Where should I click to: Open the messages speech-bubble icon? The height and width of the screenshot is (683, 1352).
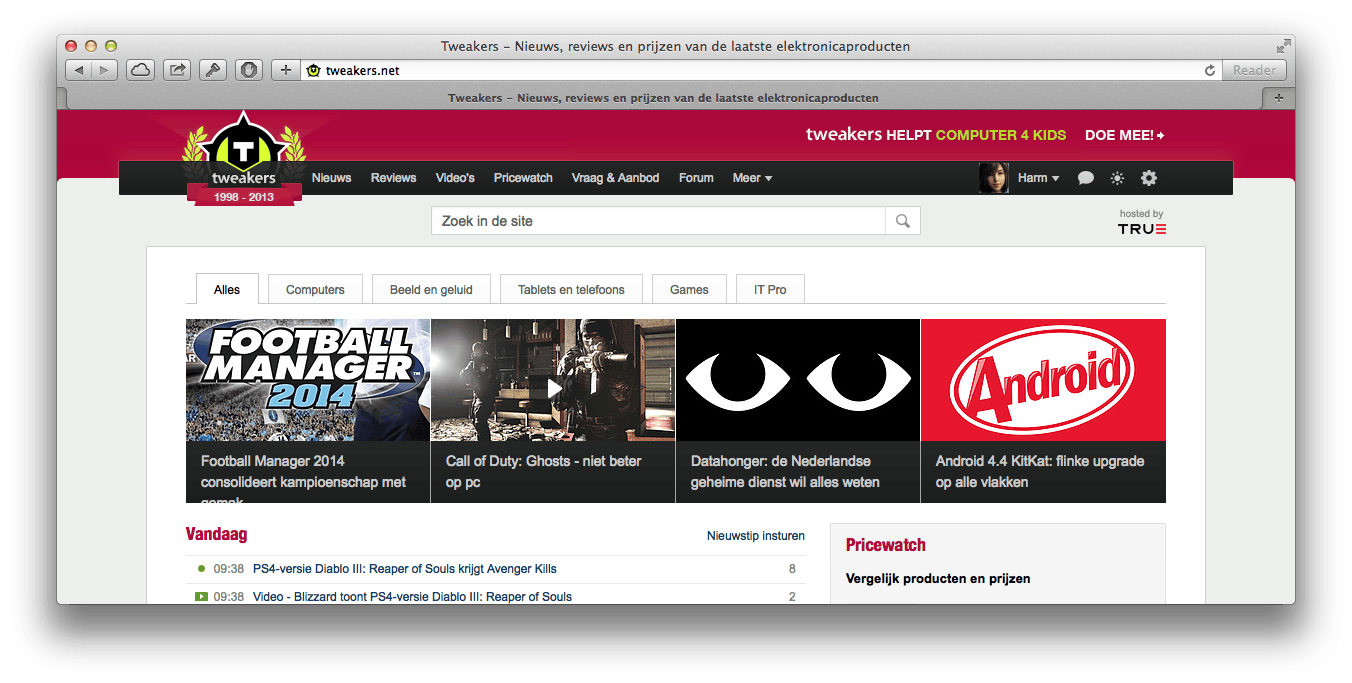click(x=1085, y=178)
